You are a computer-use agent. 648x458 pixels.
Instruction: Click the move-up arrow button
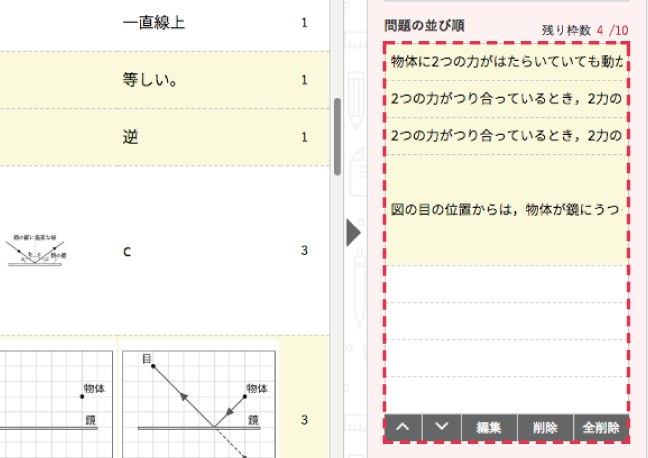(403, 427)
